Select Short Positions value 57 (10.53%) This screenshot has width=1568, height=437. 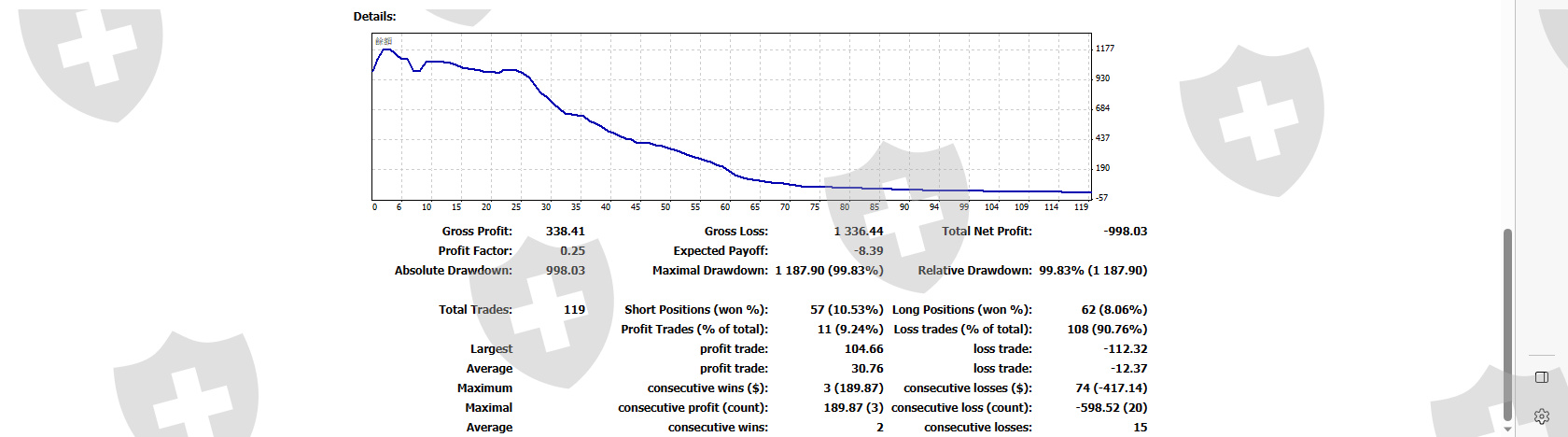(x=847, y=310)
